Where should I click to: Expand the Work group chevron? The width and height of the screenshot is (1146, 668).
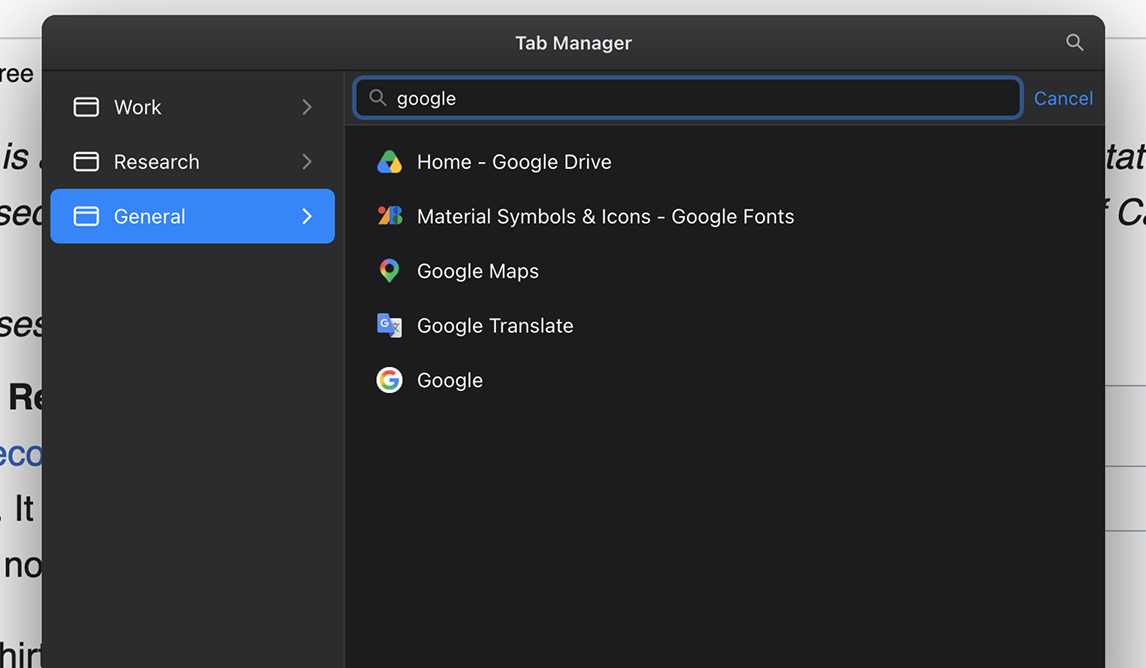click(x=307, y=107)
